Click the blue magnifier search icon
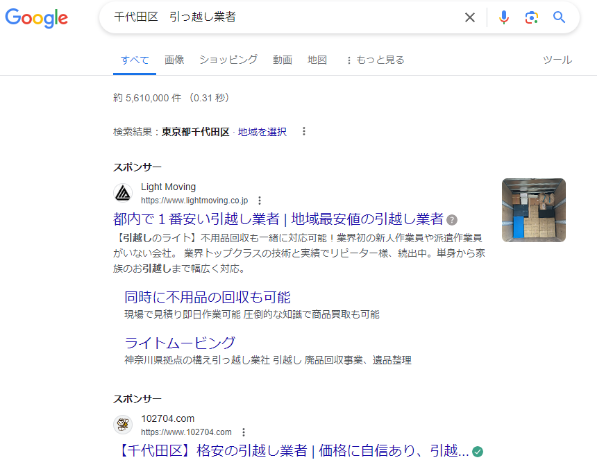The width and height of the screenshot is (597, 460). click(559, 17)
